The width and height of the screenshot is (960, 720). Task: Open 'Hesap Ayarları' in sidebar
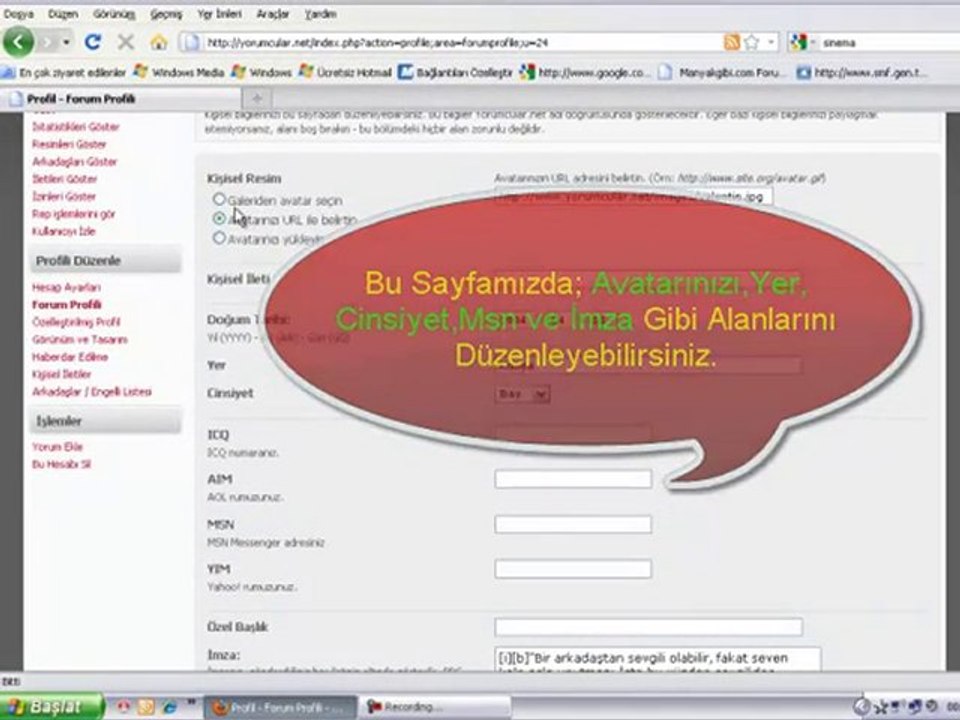click(x=66, y=287)
